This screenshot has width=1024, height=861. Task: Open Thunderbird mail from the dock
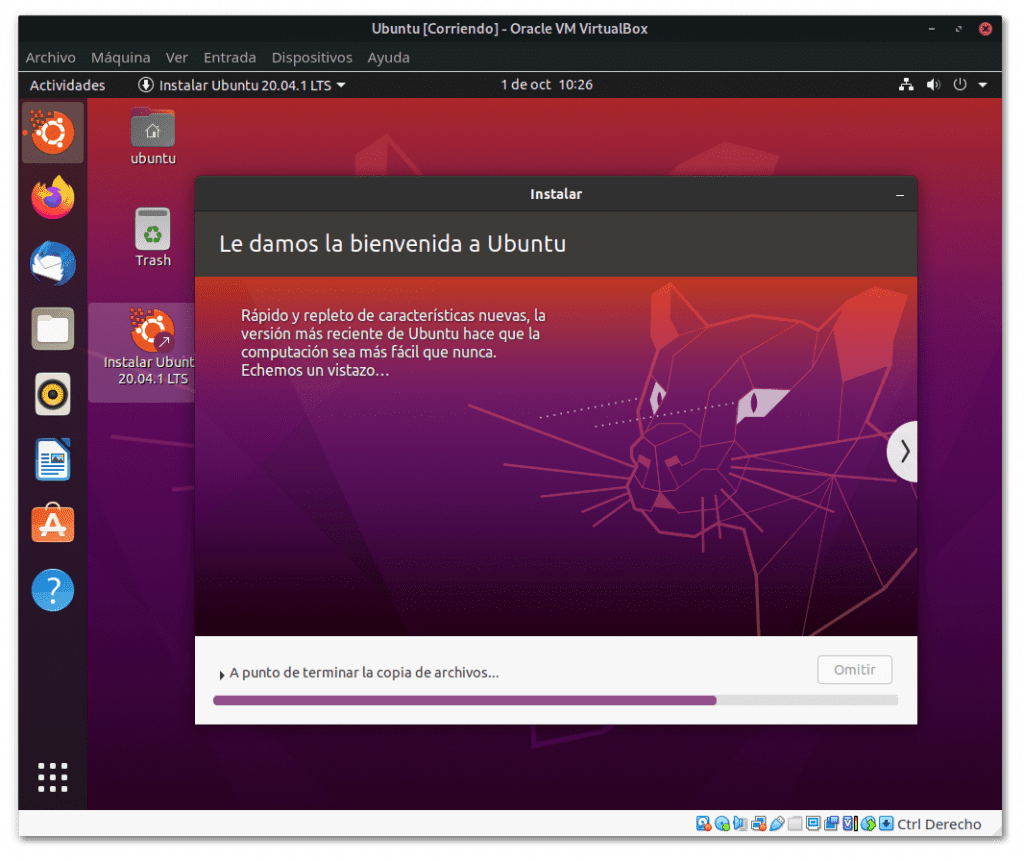[52, 263]
